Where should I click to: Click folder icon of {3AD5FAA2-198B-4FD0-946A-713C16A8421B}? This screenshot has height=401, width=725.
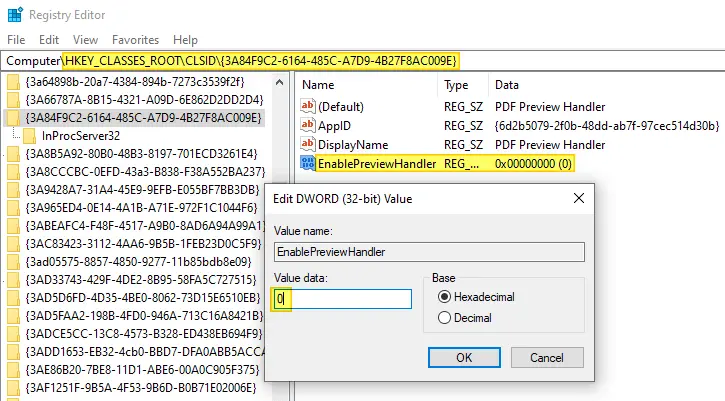[x=13, y=316]
